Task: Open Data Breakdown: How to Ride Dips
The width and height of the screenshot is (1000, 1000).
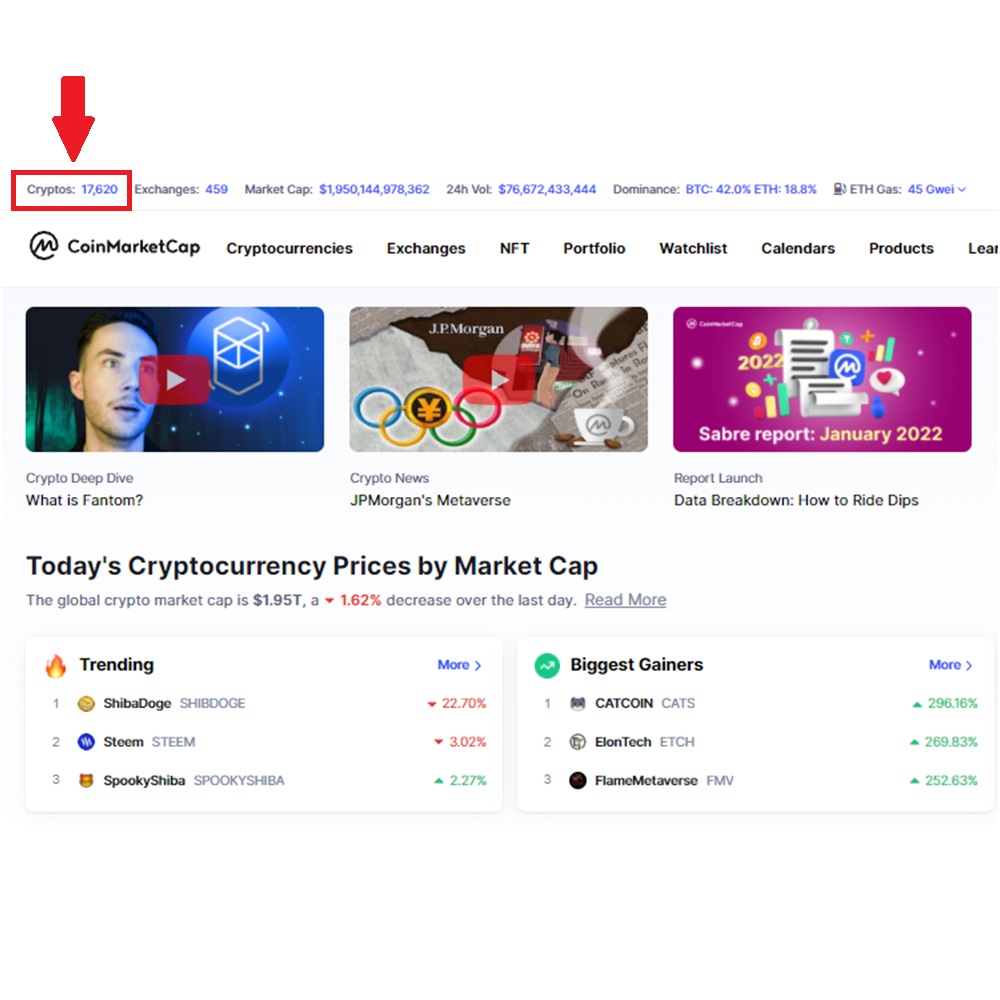Action: click(796, 500)
